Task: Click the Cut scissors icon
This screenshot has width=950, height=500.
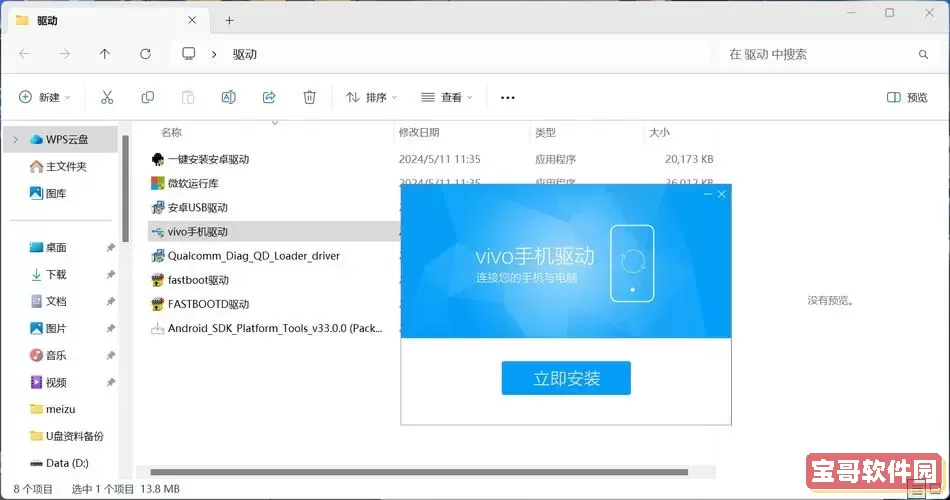Action: pos(107,97)
